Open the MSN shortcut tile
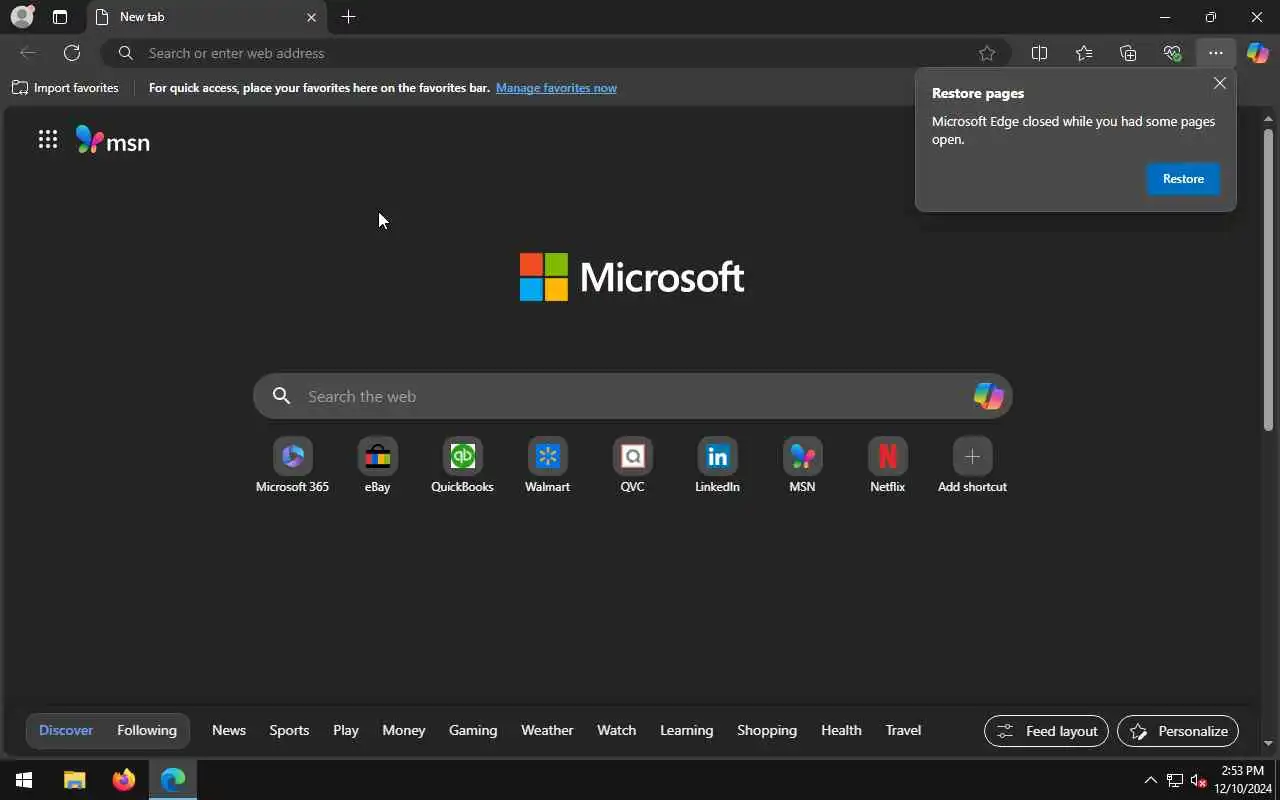 802,465
